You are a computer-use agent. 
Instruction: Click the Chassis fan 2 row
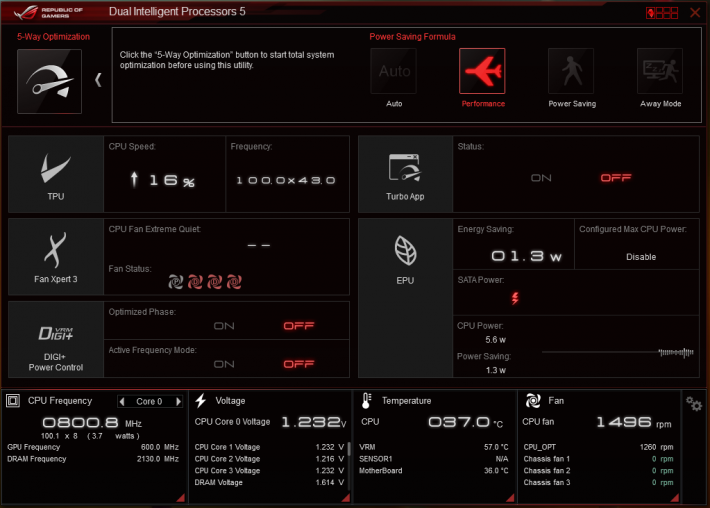click(x=598, y=470)
